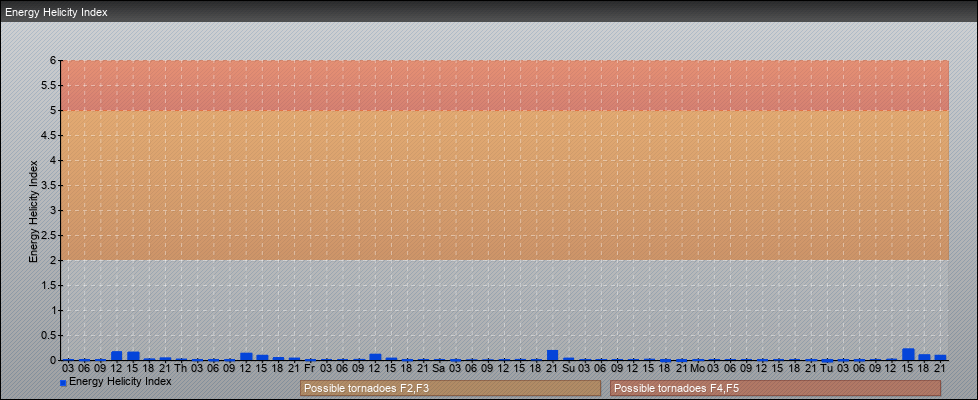Click the y-axis label 4

(54, 160)
